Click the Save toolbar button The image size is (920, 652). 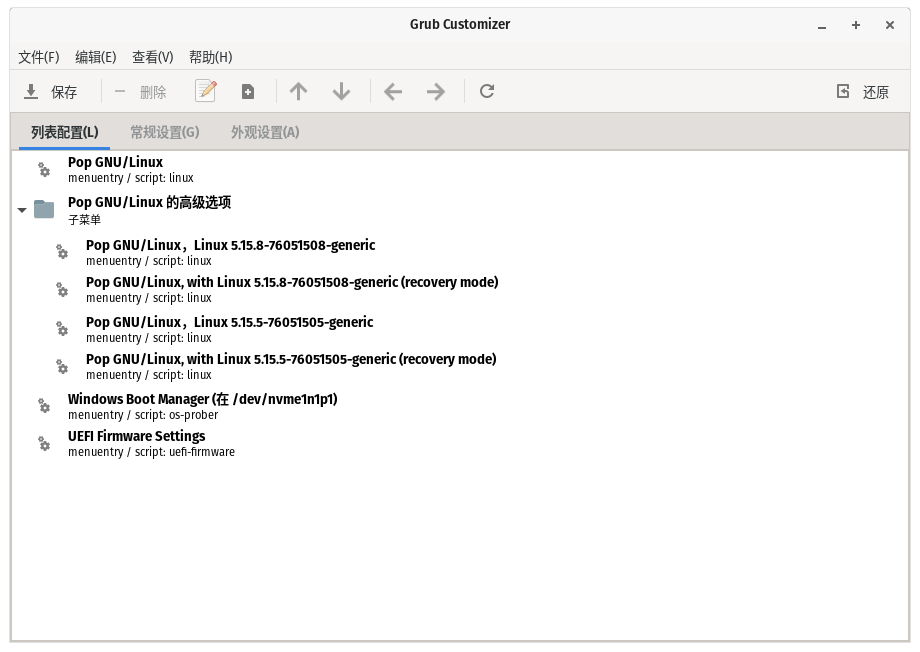pos(51,92)
